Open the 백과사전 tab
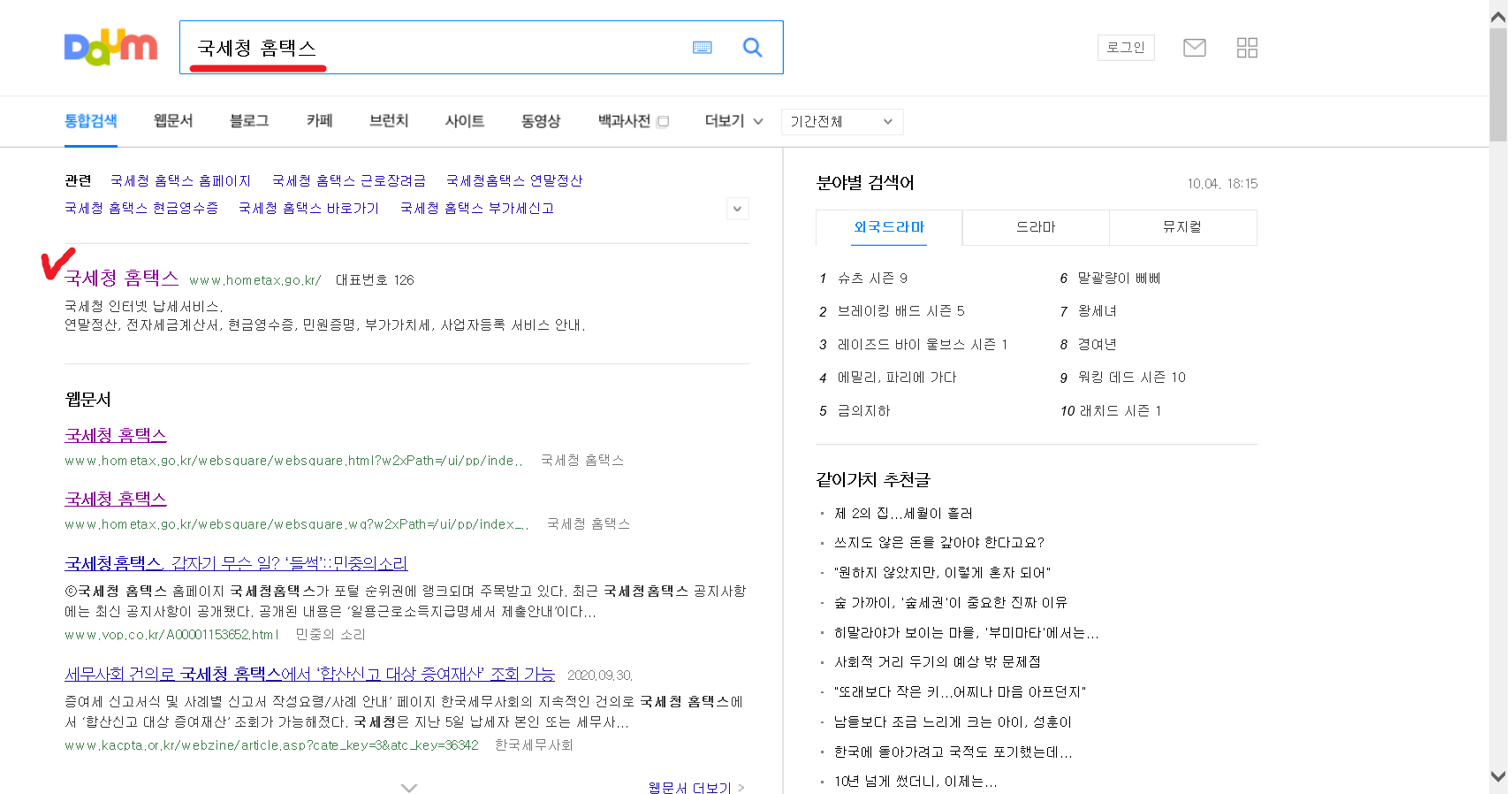This screenshot has width=1512, height=794. click(633, 121)
